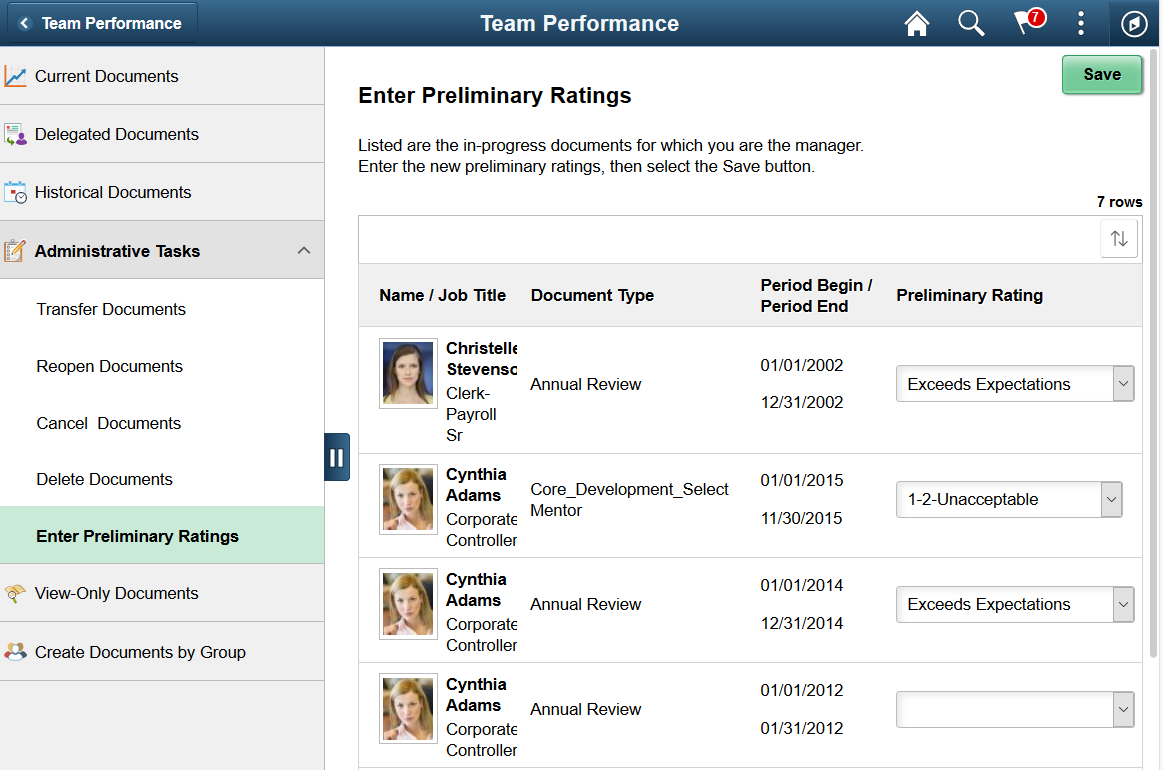Open Historical Documents in the sidebar
This screenshot has height=770, width=1166.
tap(162, 192)
